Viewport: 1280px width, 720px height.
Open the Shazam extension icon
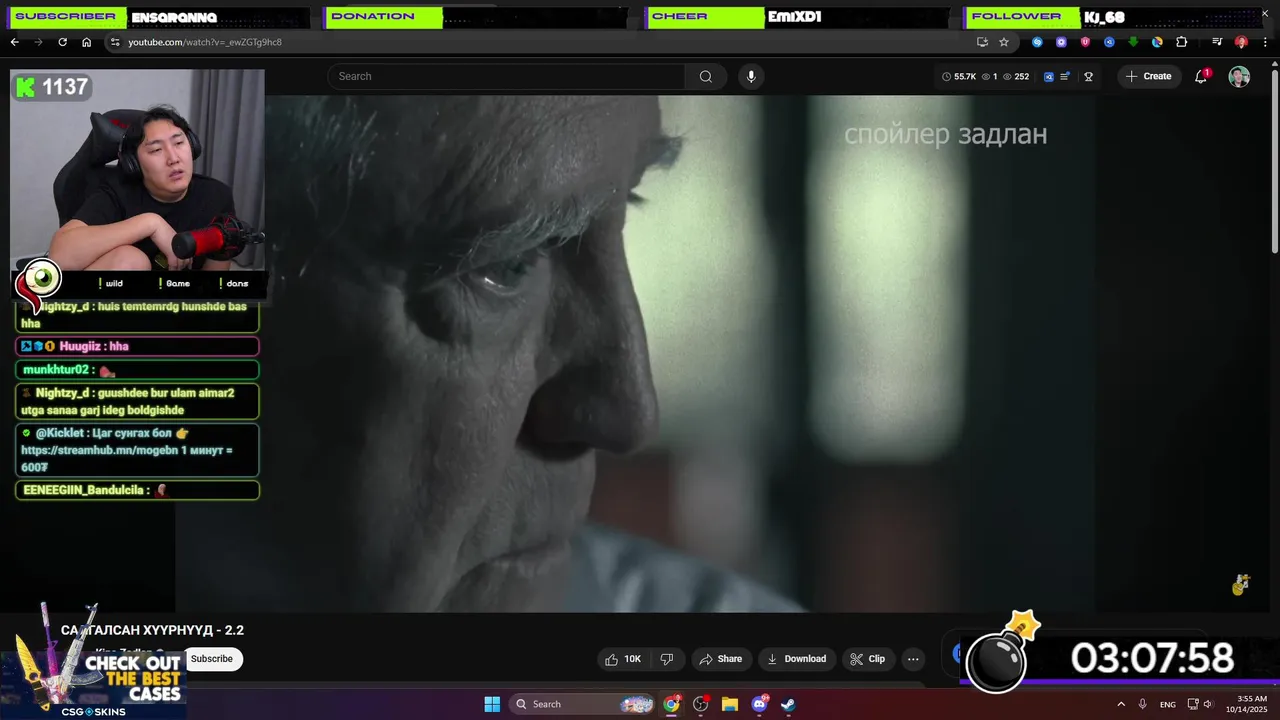coord(1037,42)
